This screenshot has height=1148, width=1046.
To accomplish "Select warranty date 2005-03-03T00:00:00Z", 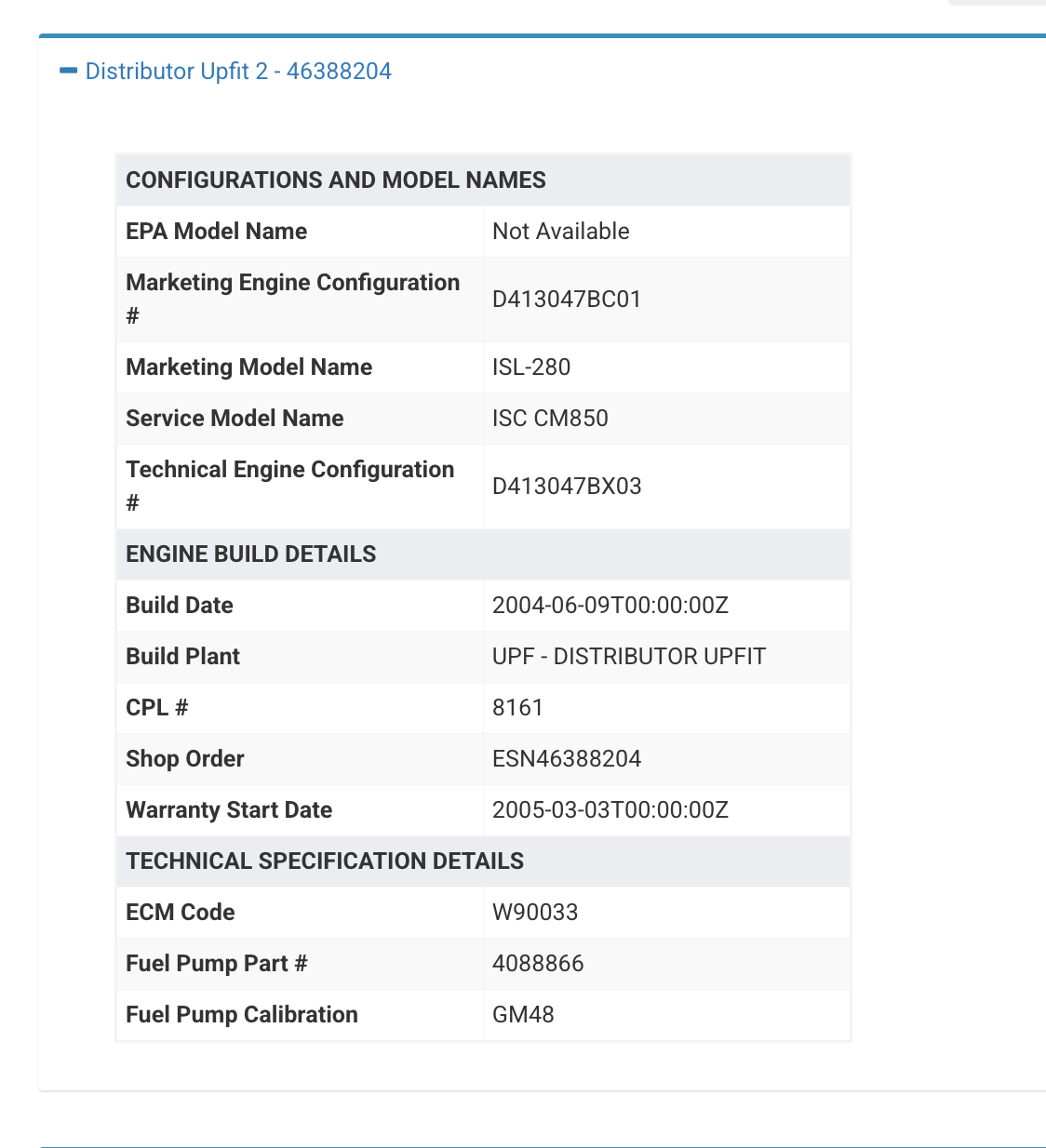I will (x=610, y=810).
